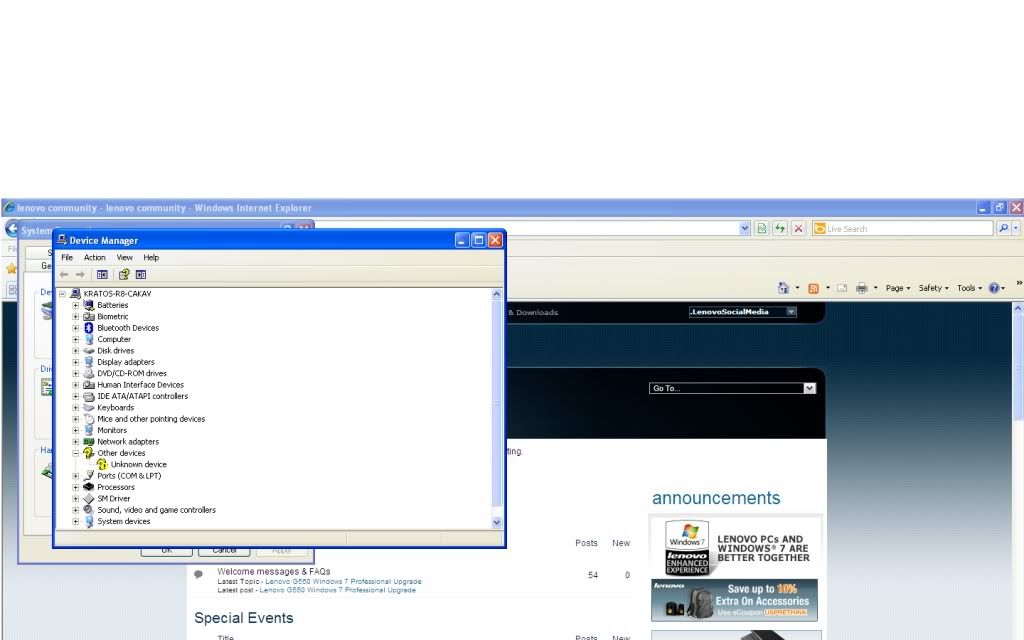Click the Print icon in IE toolbar
Viewport: 1024px width, 640px height.
pos(862,288)
